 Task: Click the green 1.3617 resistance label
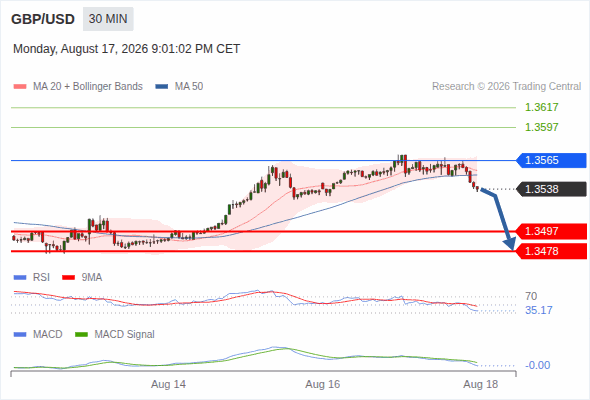(541, 107)
